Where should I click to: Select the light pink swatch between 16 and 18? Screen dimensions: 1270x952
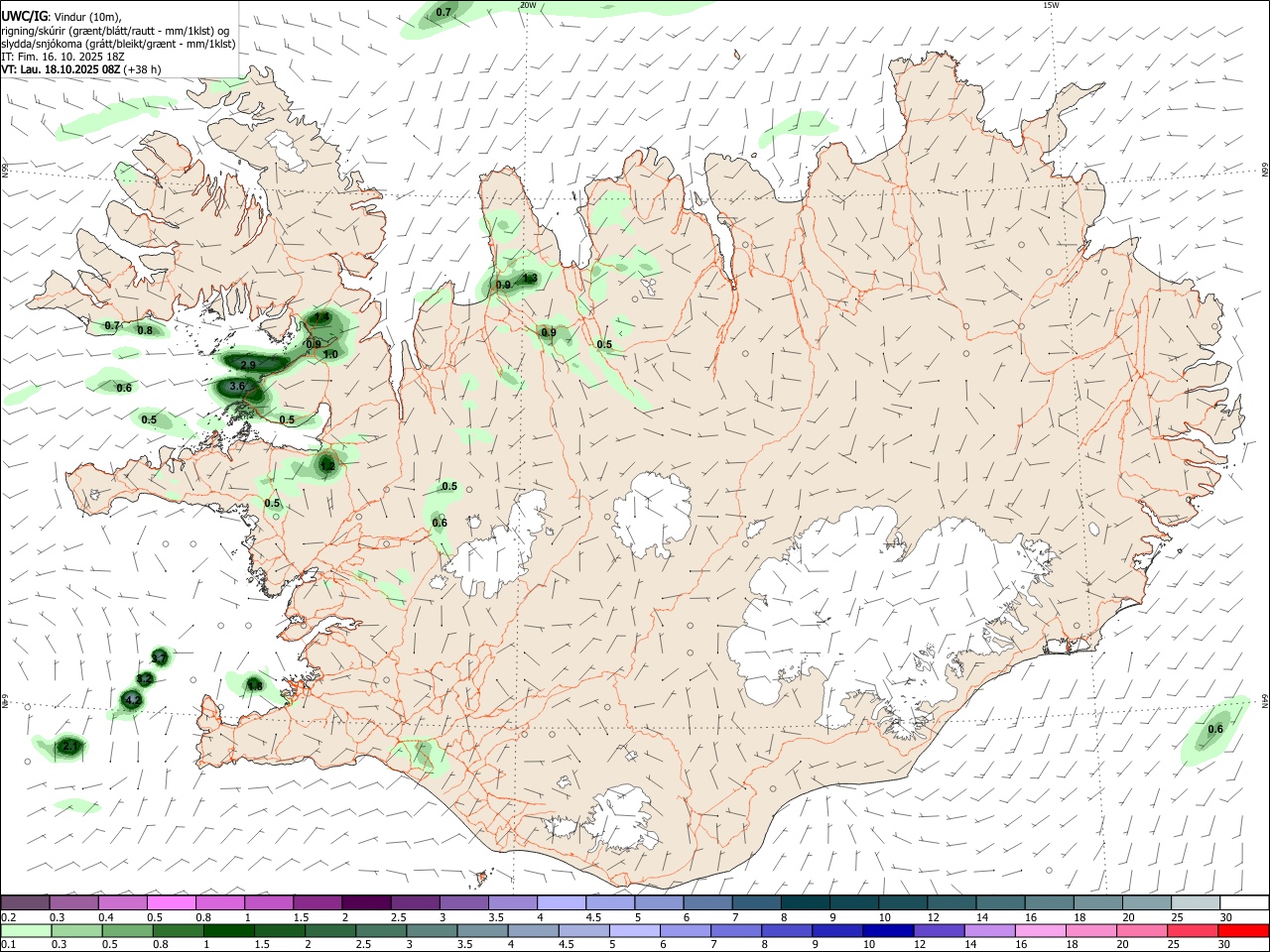tap(1042, 931)
